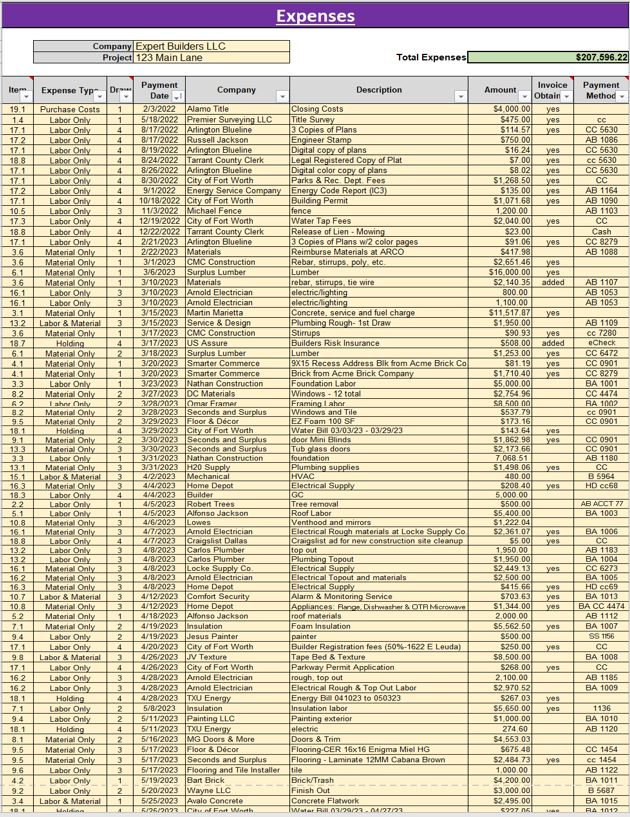Select the JV Texture company cell
This screenshot has height=817, width=630.
coord(238,657)
